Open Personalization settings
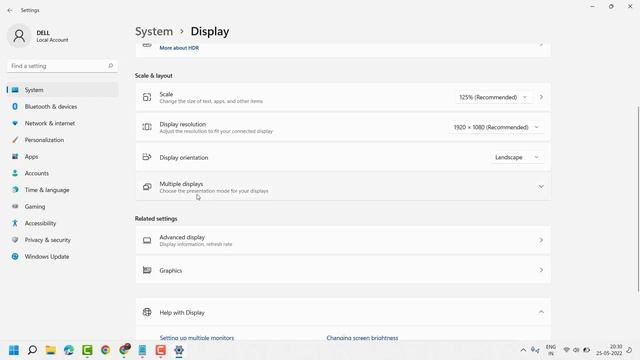 62,140
